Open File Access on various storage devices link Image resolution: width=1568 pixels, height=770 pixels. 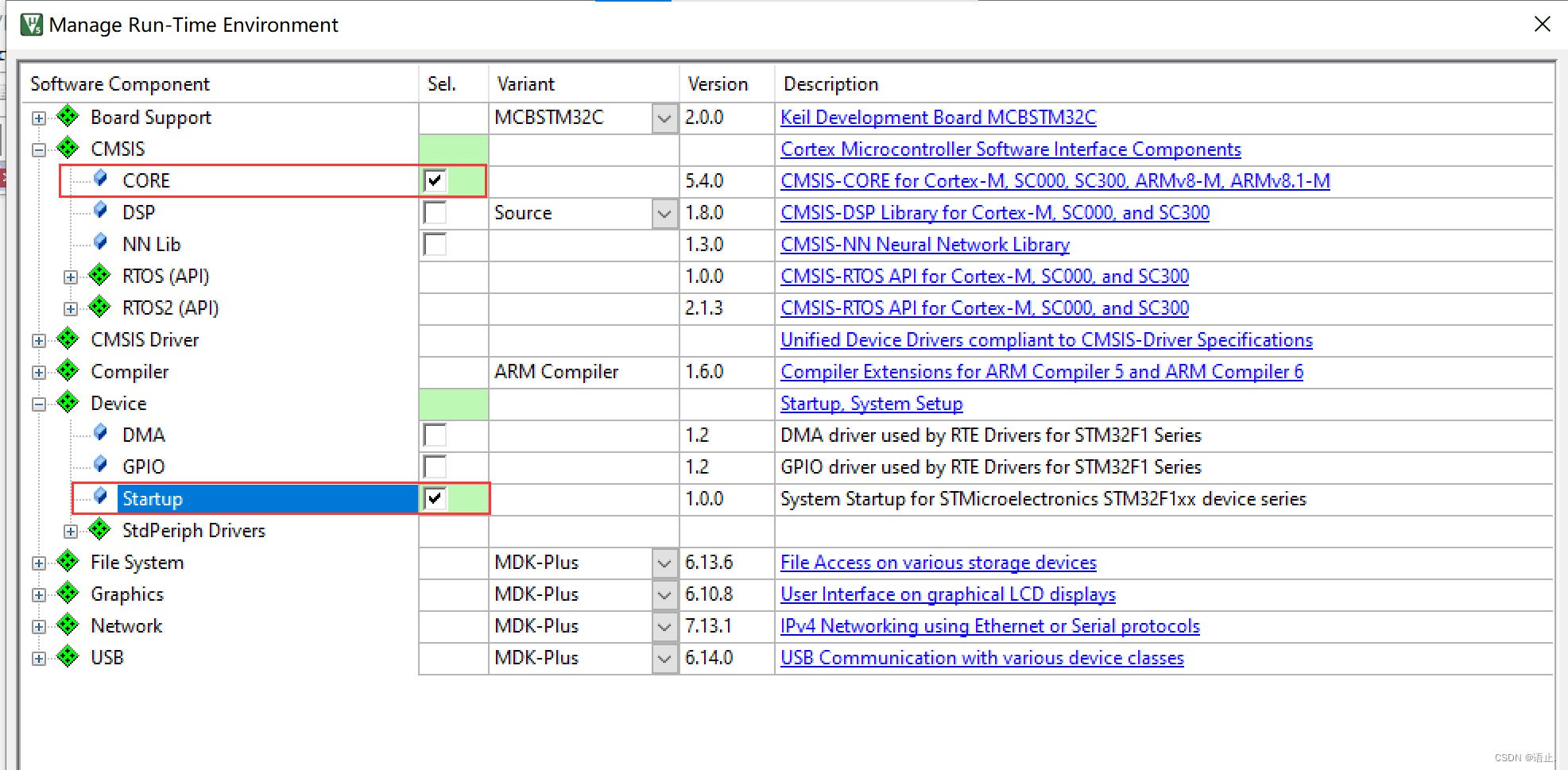938,563
